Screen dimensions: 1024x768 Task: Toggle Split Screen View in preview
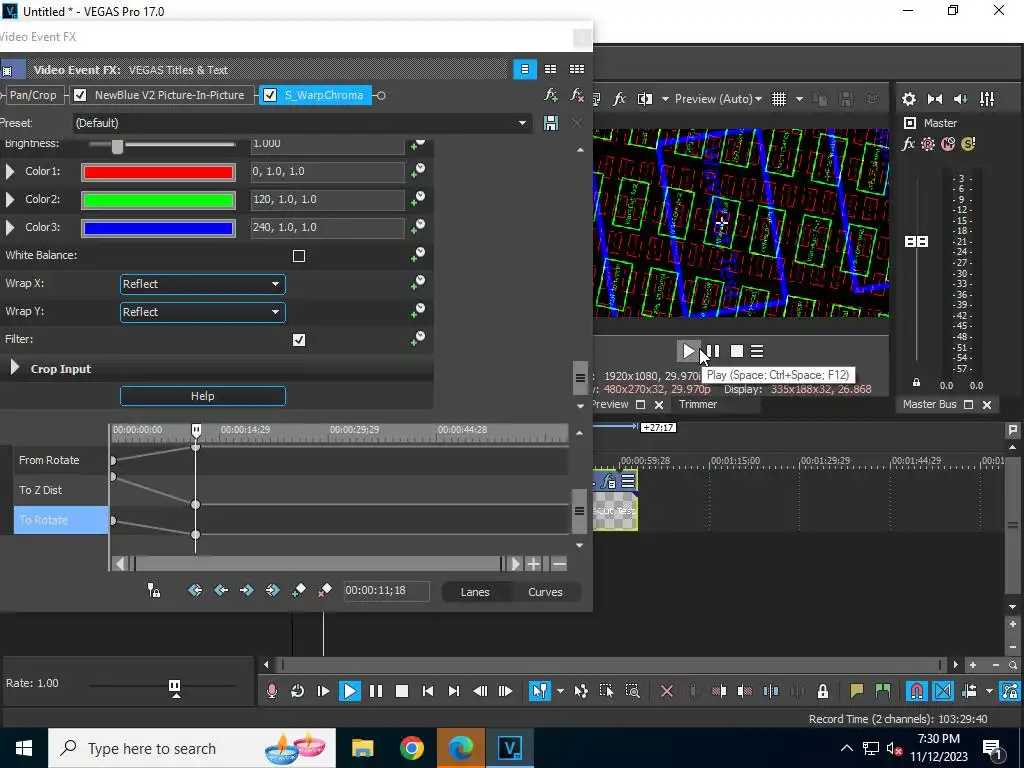(x=645, y=99)
